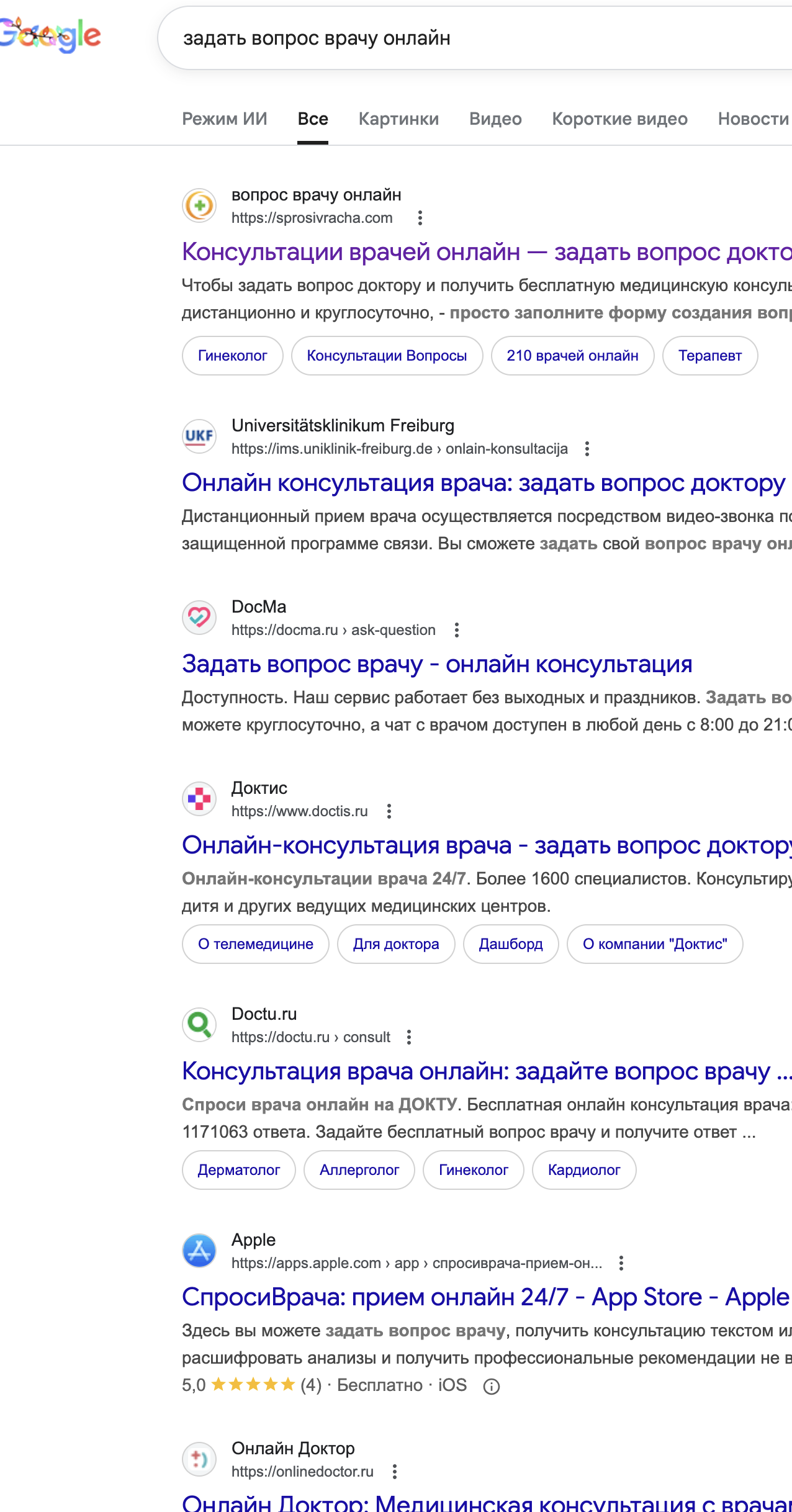
Task: Select the О телемедицине sitelink chip
Action: [x=255, y=944]
